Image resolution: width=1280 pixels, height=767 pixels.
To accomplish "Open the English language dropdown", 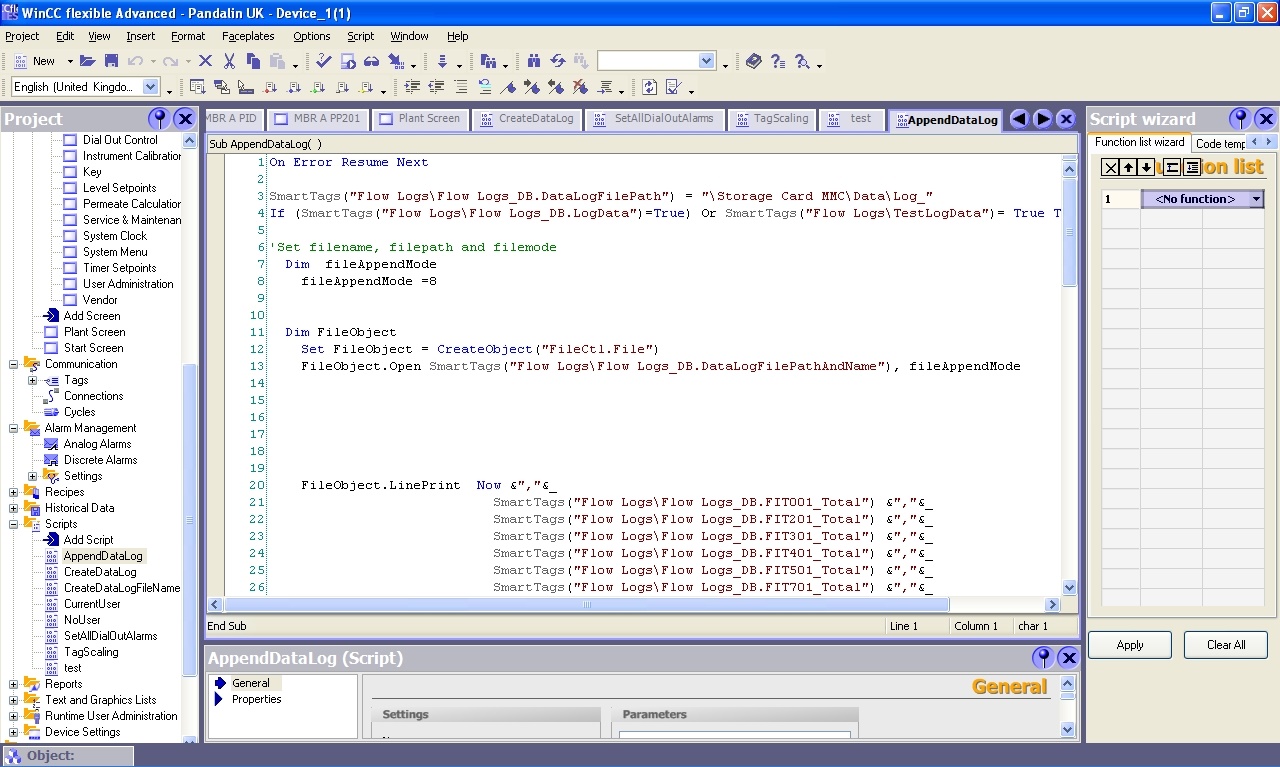I will (151, 87).
